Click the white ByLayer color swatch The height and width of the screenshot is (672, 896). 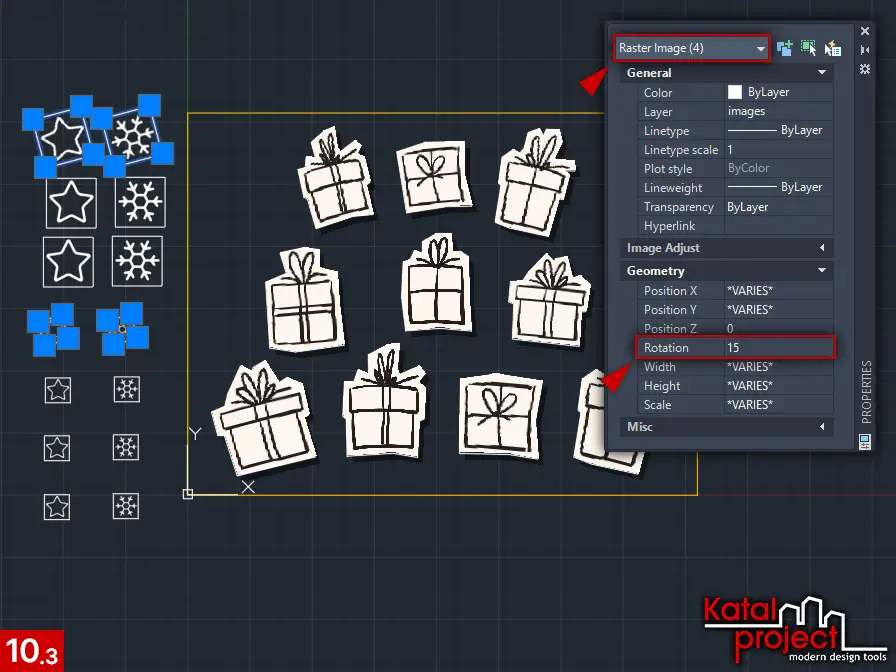click(x=735, y=93)
